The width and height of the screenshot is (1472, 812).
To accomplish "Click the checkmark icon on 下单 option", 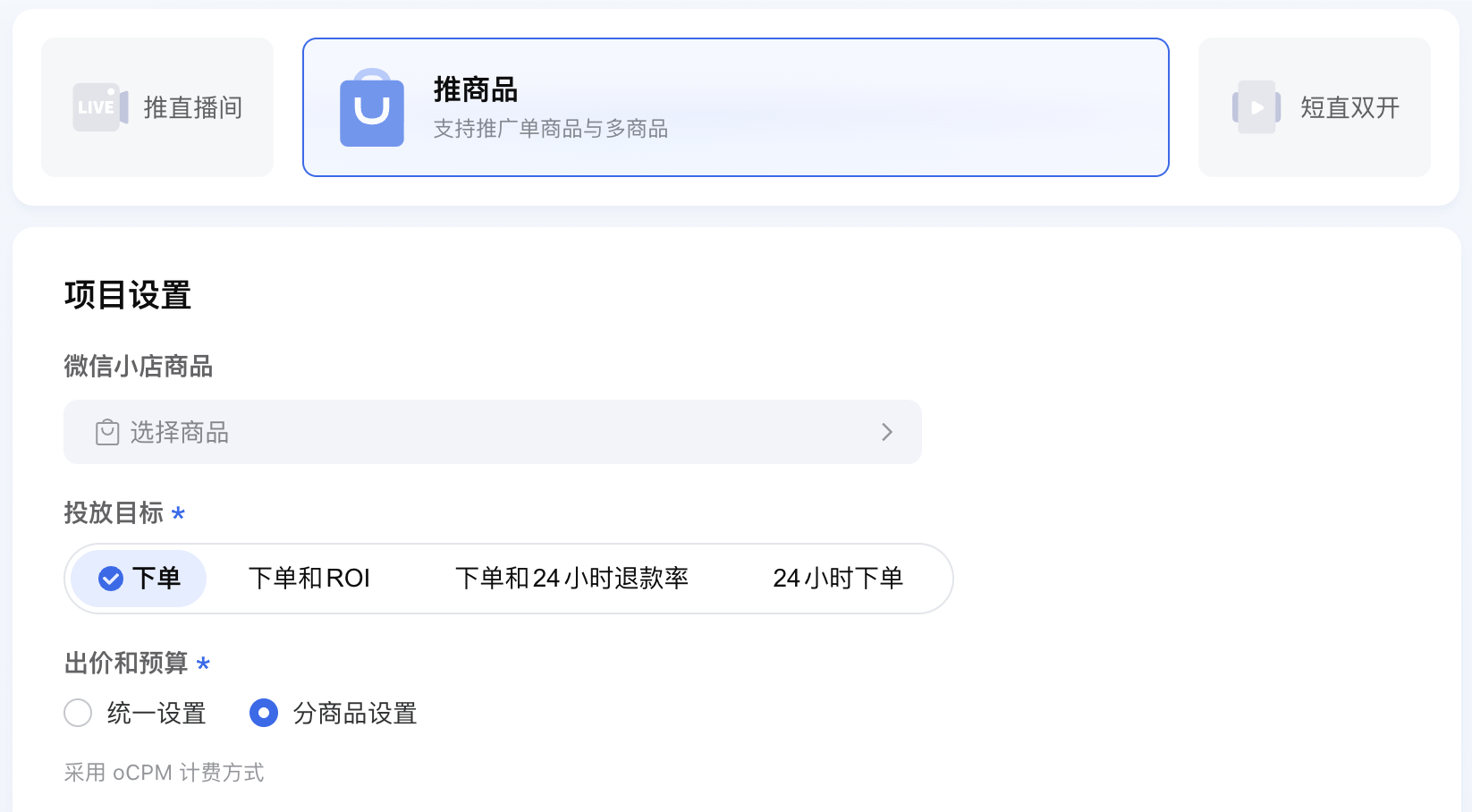I will 109,579.
